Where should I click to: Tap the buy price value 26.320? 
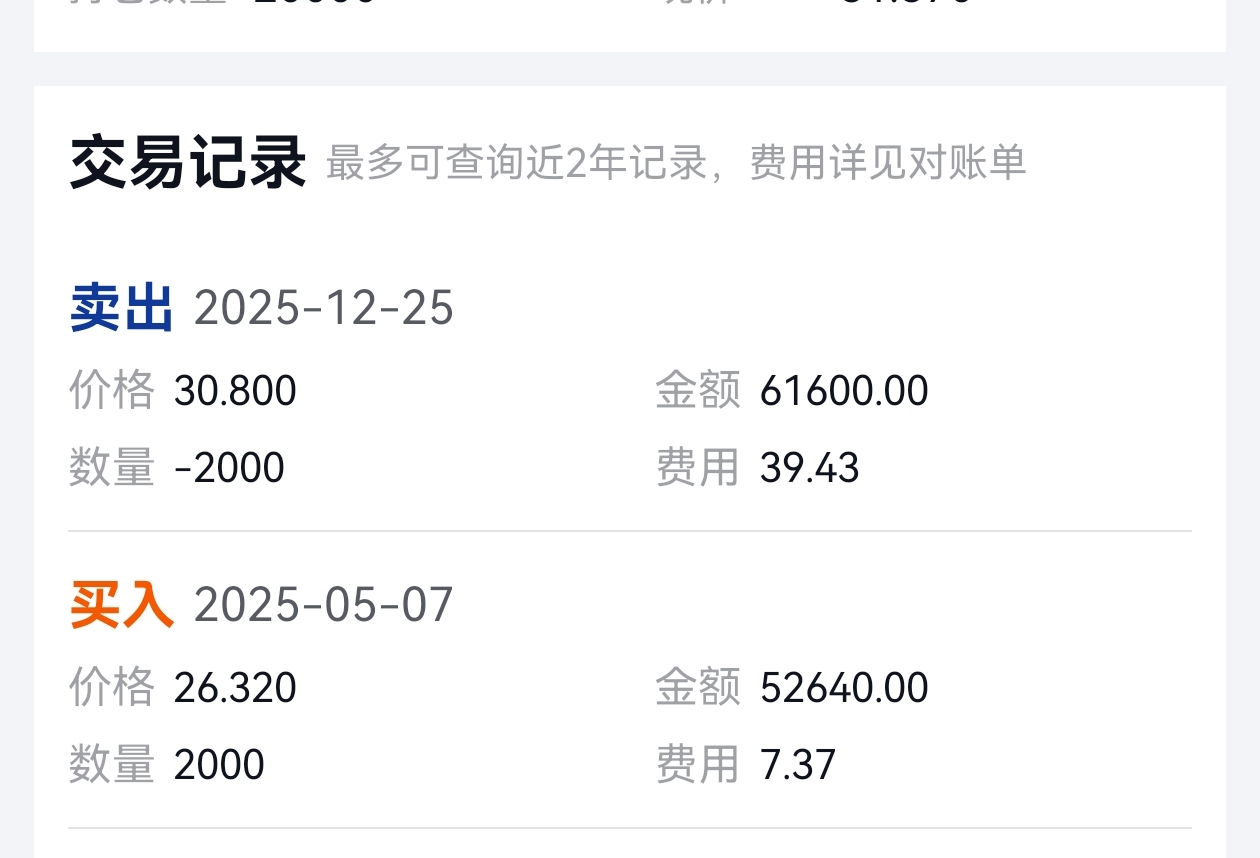(x=235, y=688)
